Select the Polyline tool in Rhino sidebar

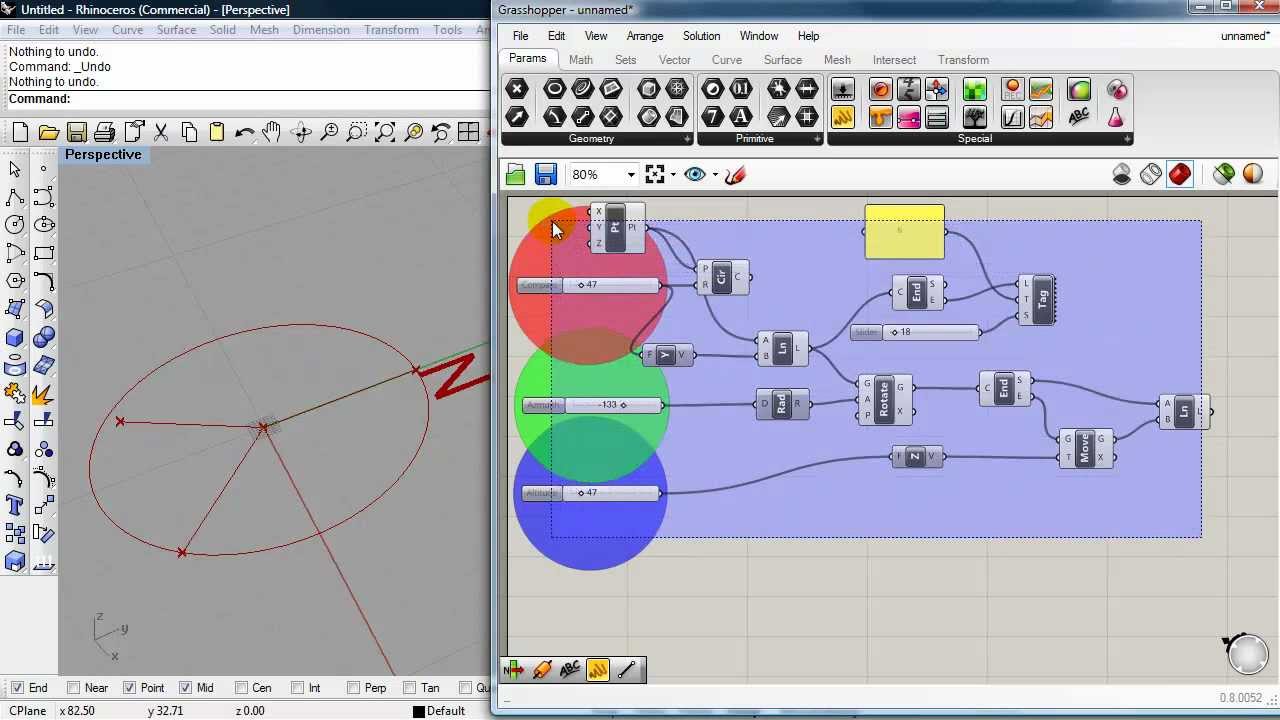click(x=15, y=197)
